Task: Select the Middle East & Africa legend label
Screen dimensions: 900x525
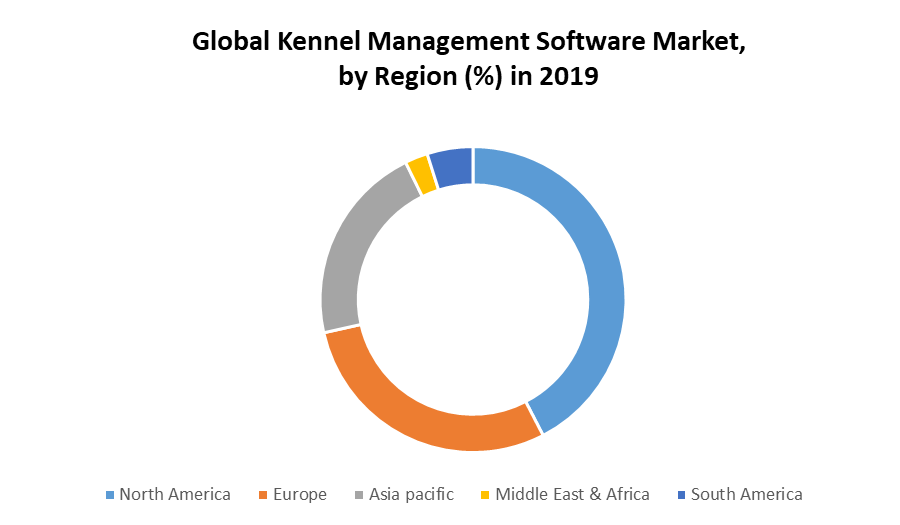Action: [572, 494]
